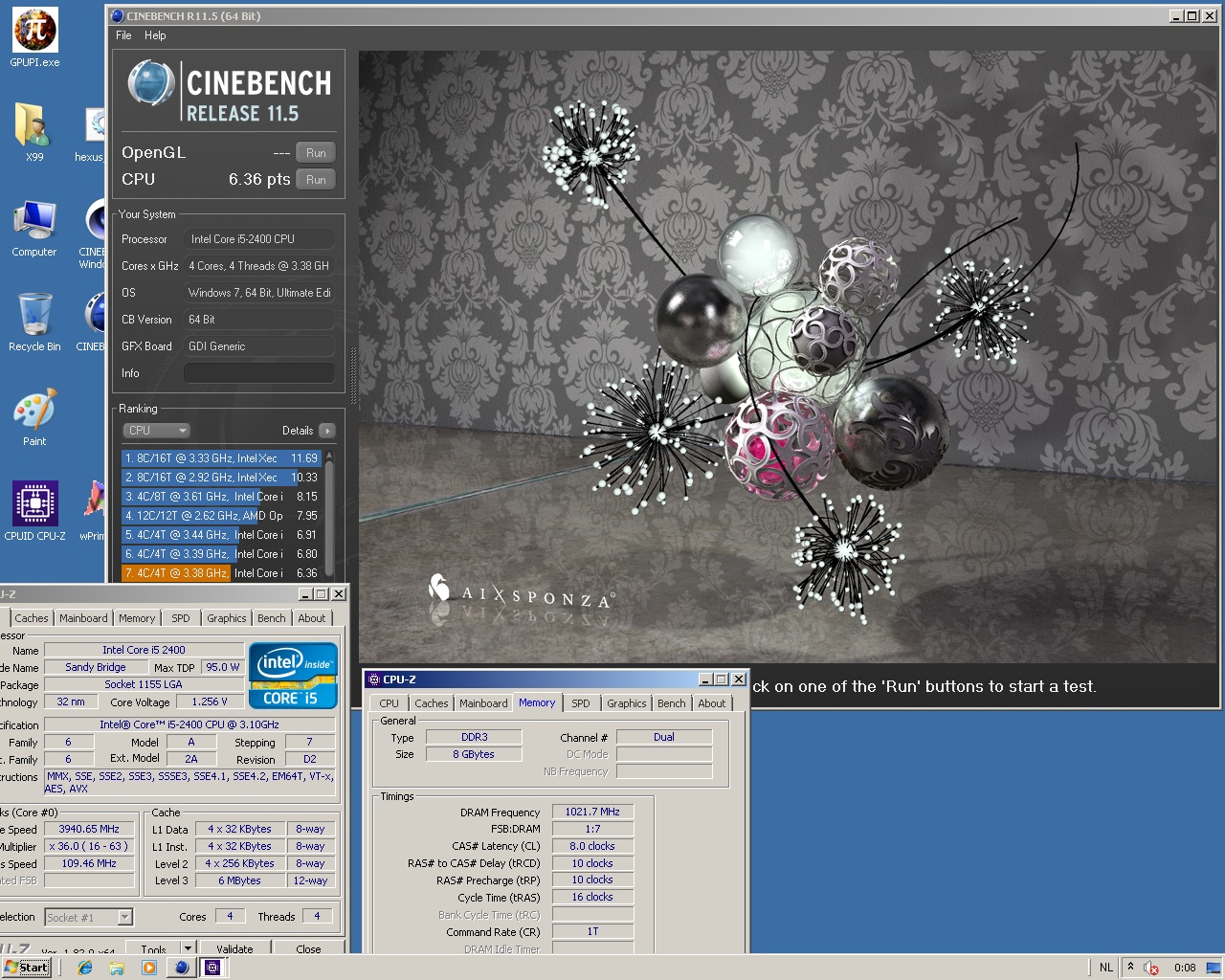The height and width of the screenshot is (980, 1225).
Task: Open Memory tab in left CPU-Z window
Action: (x=137, y=618)
